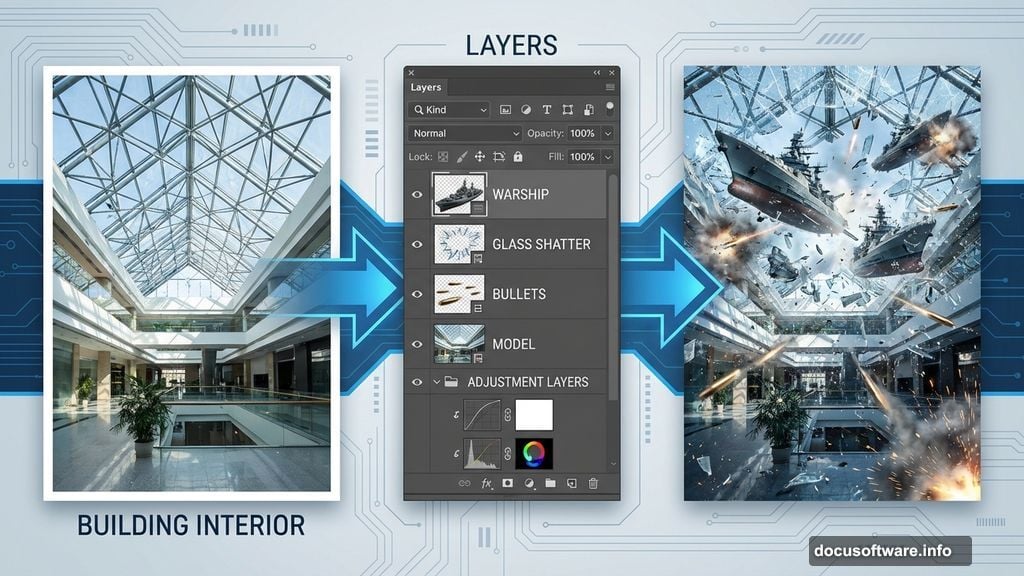
Task: Collapse the ADJUSTMENT LAYERS group
Action: [x=436, y=382]
